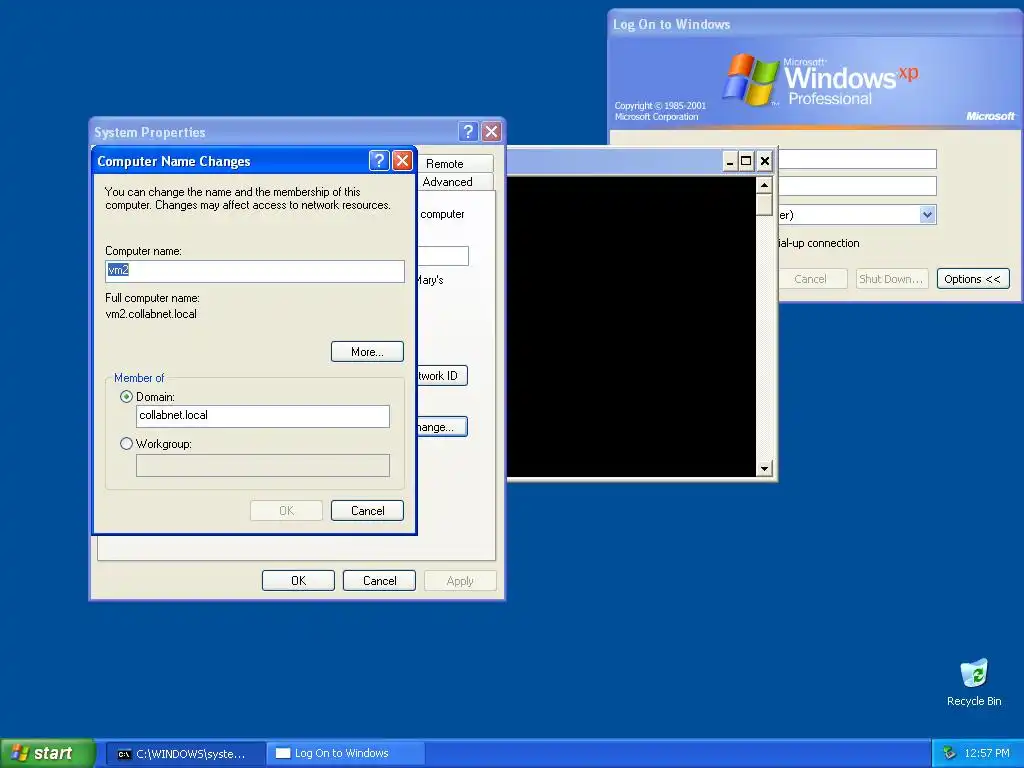Switch to Log On to Windows taskbar item
This screenshot has height=768, width=1024.
click(346, 754)
